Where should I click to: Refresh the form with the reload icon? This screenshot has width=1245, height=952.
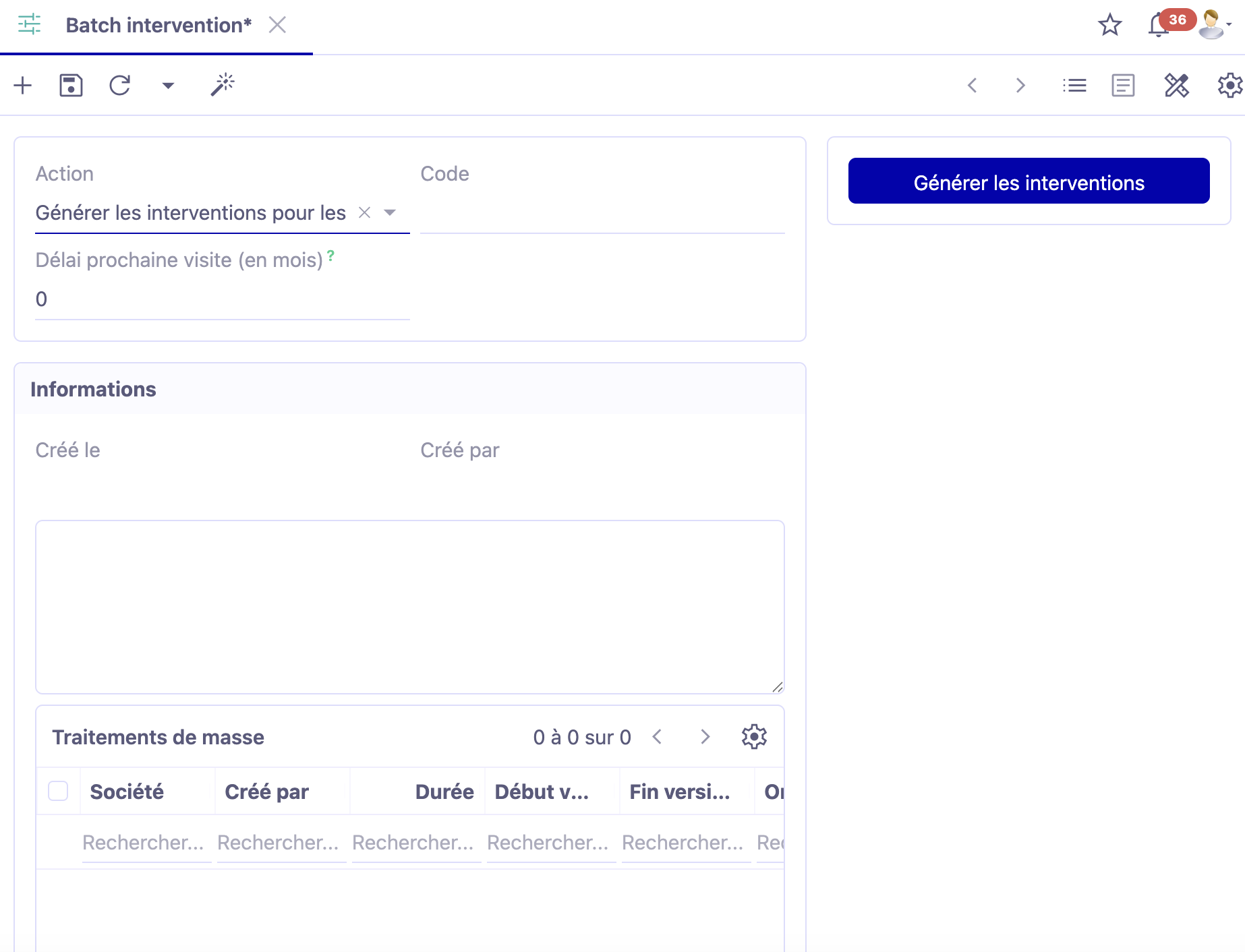(x=120, y=86)
